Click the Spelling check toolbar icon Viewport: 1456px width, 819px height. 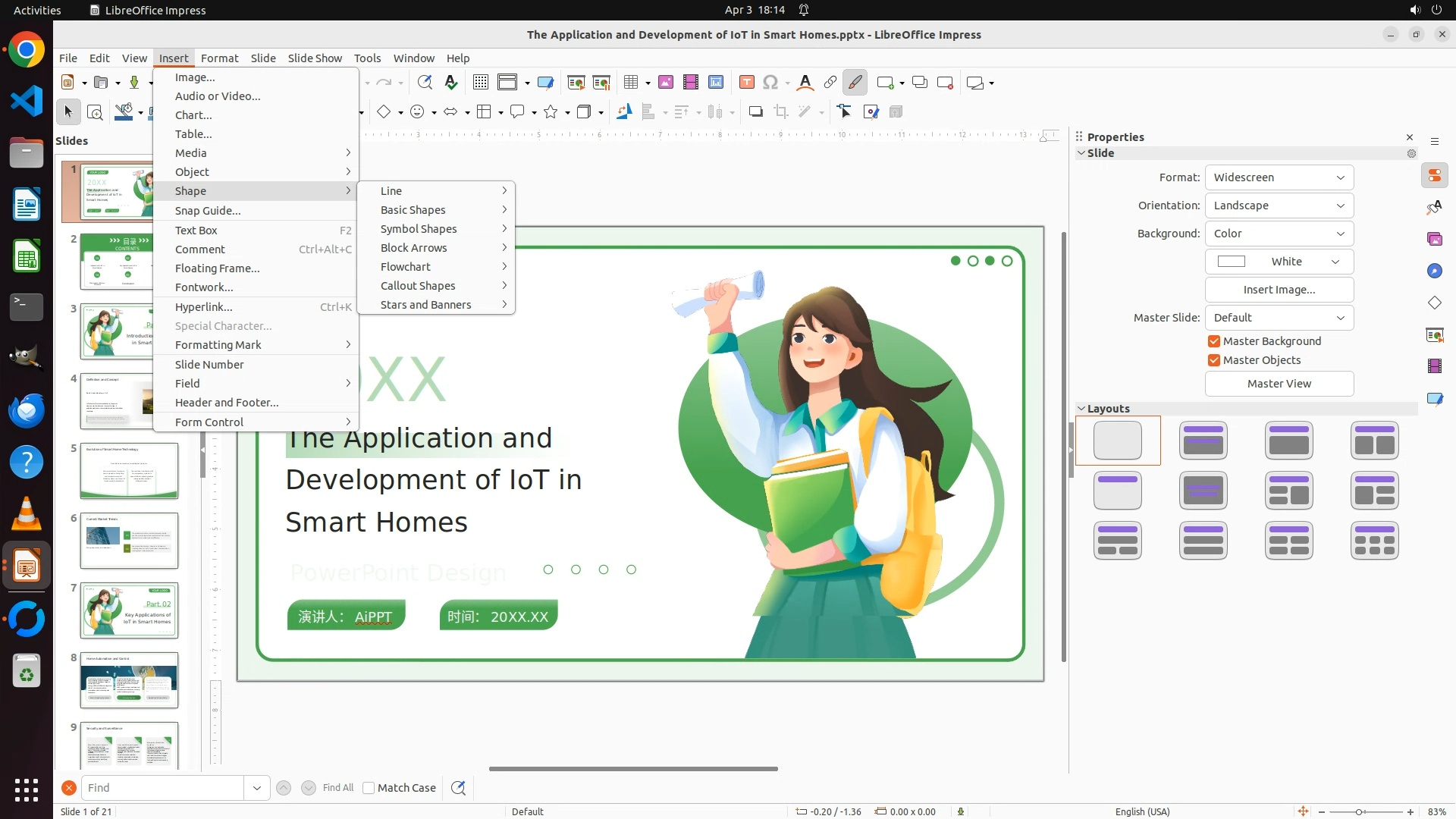coord(451,83)
